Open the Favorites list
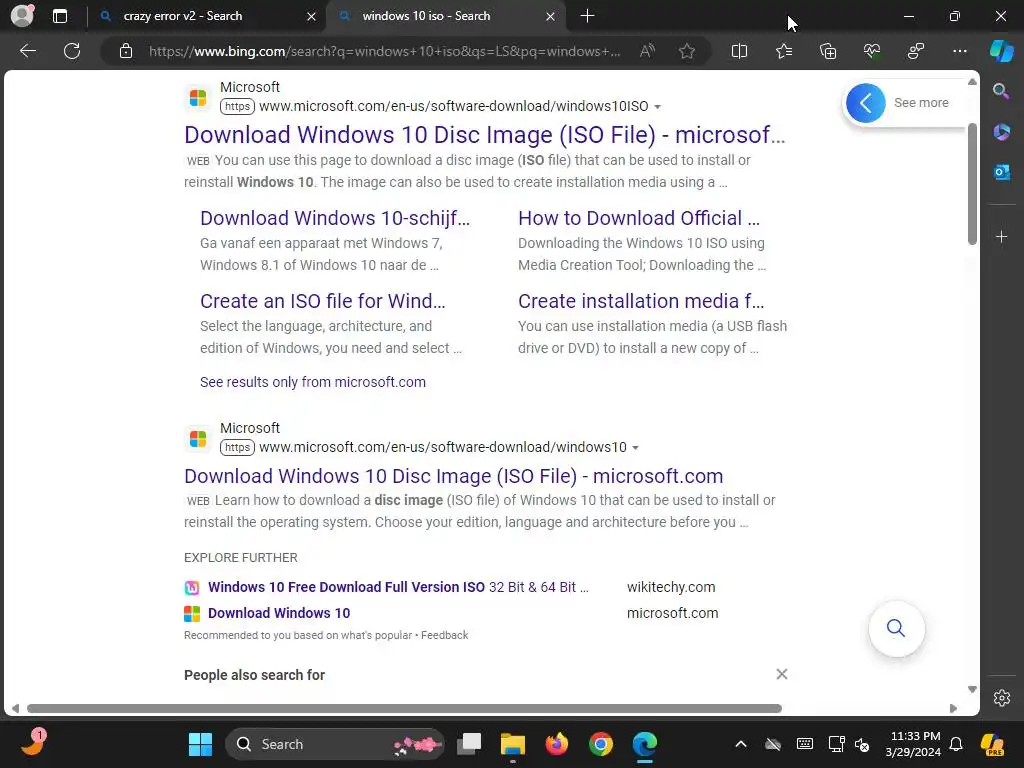Screen dimensions: 1024x768 coord(784,51)
